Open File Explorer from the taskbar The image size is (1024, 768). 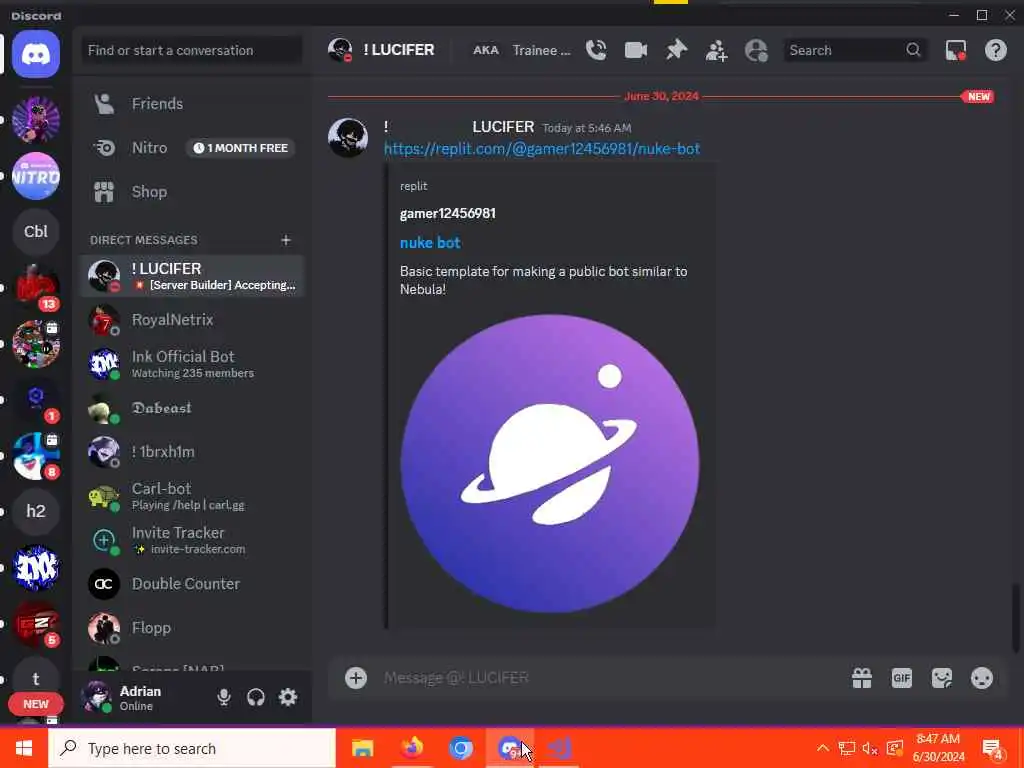(362, 748)
